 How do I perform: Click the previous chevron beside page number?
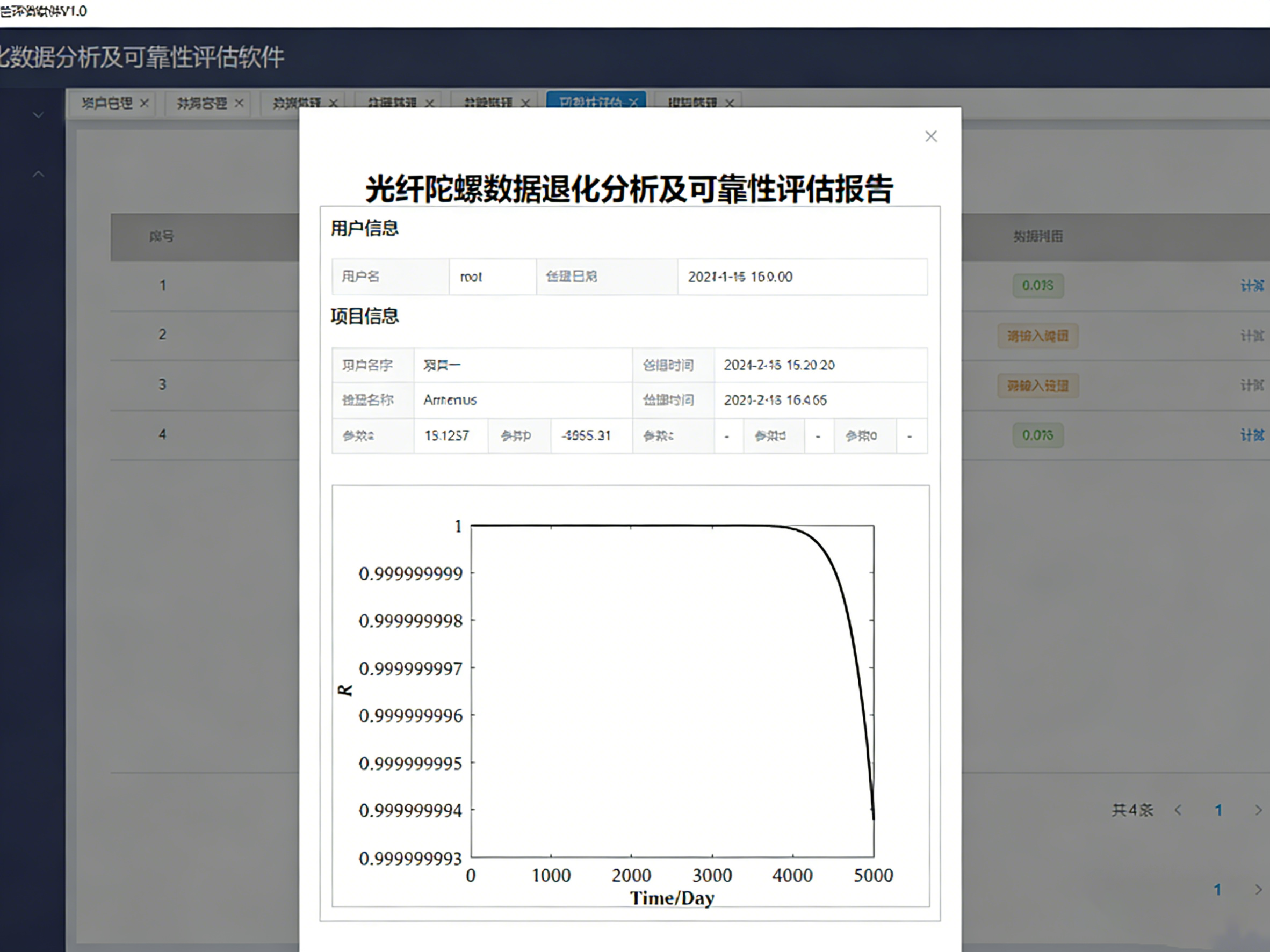(1179, 810)
